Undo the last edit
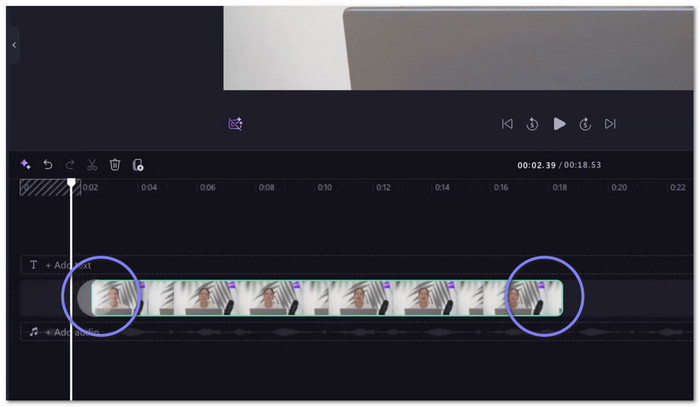Screen dimensions: 700x407 [48, 165]
